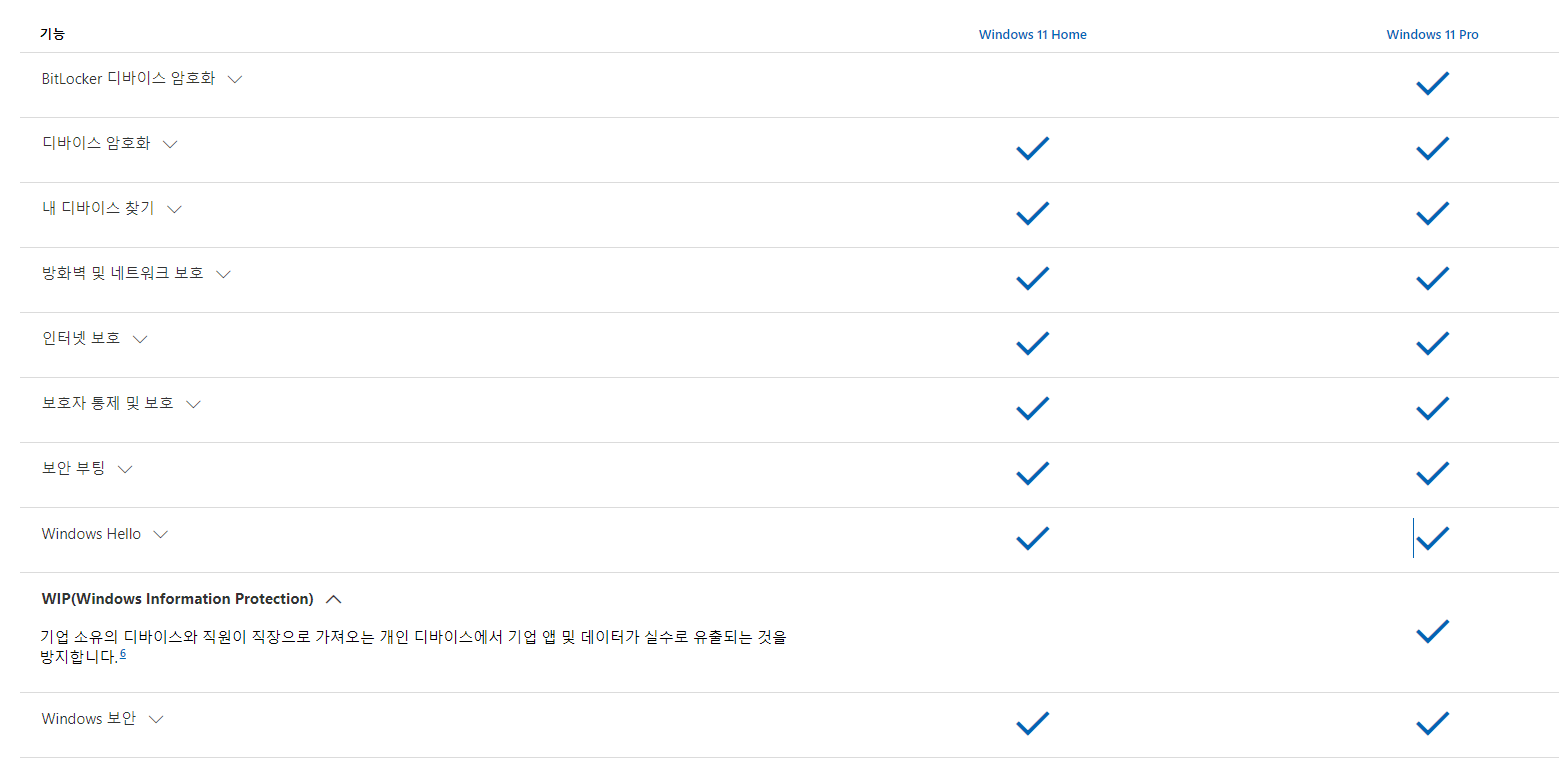Image resolution: width=1559 pixels, height=784 pixels.
Task: Click the Pro checkmark for 디바이스 암호화
Action: (1432, 148)
